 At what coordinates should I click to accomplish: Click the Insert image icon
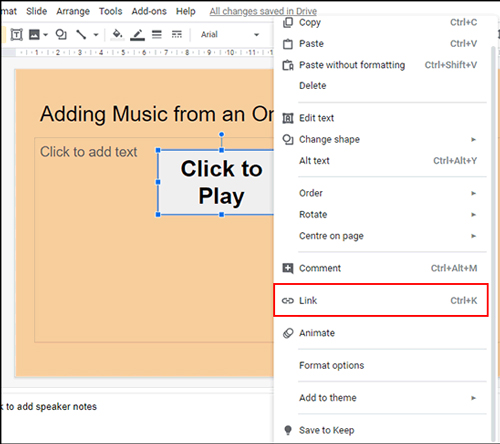click(34, 34)
